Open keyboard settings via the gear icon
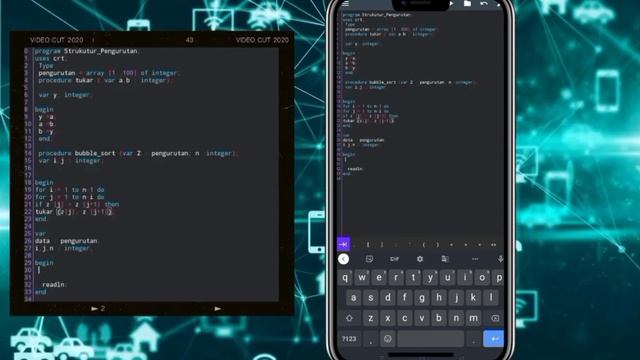 pos(420,259)
